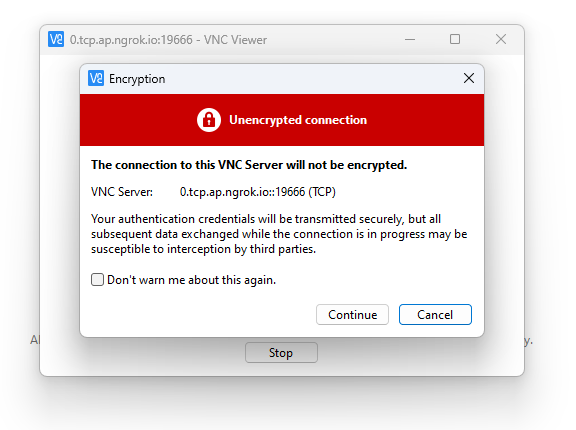Minimize the VNC Viewer window
Screen dimensions: 576x430
[410, 39]
